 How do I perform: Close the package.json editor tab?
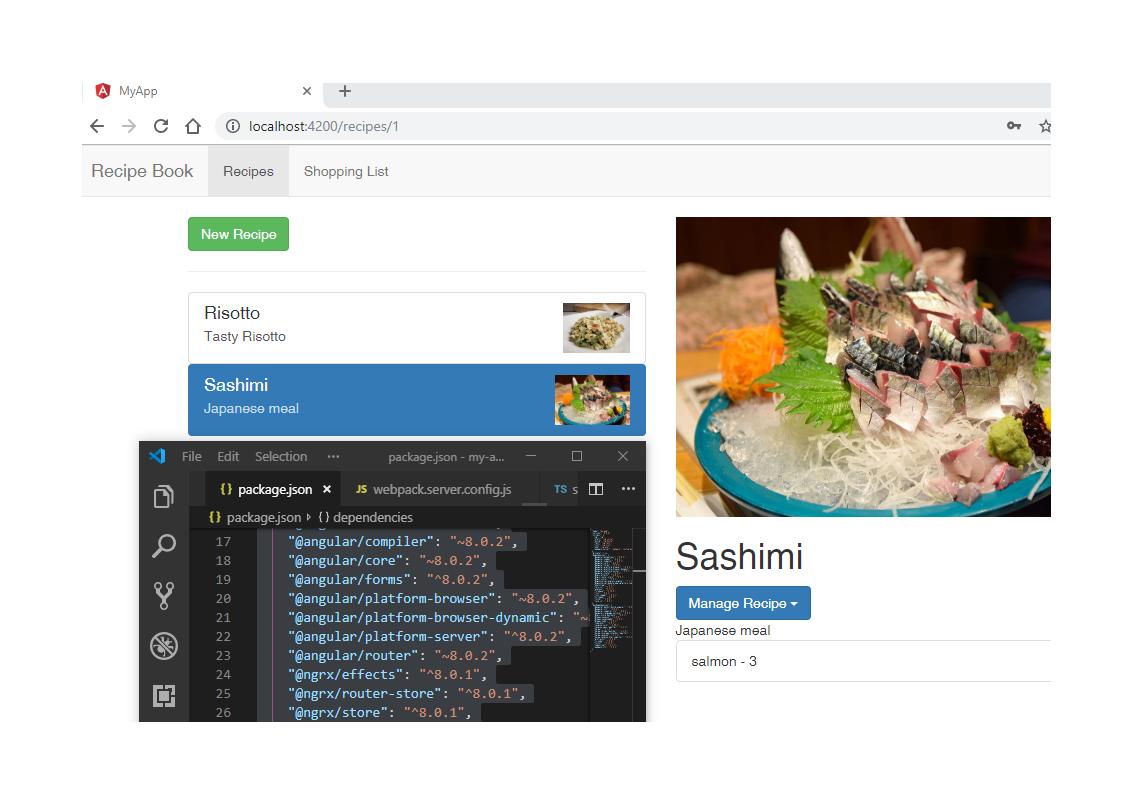coord(326,490)
